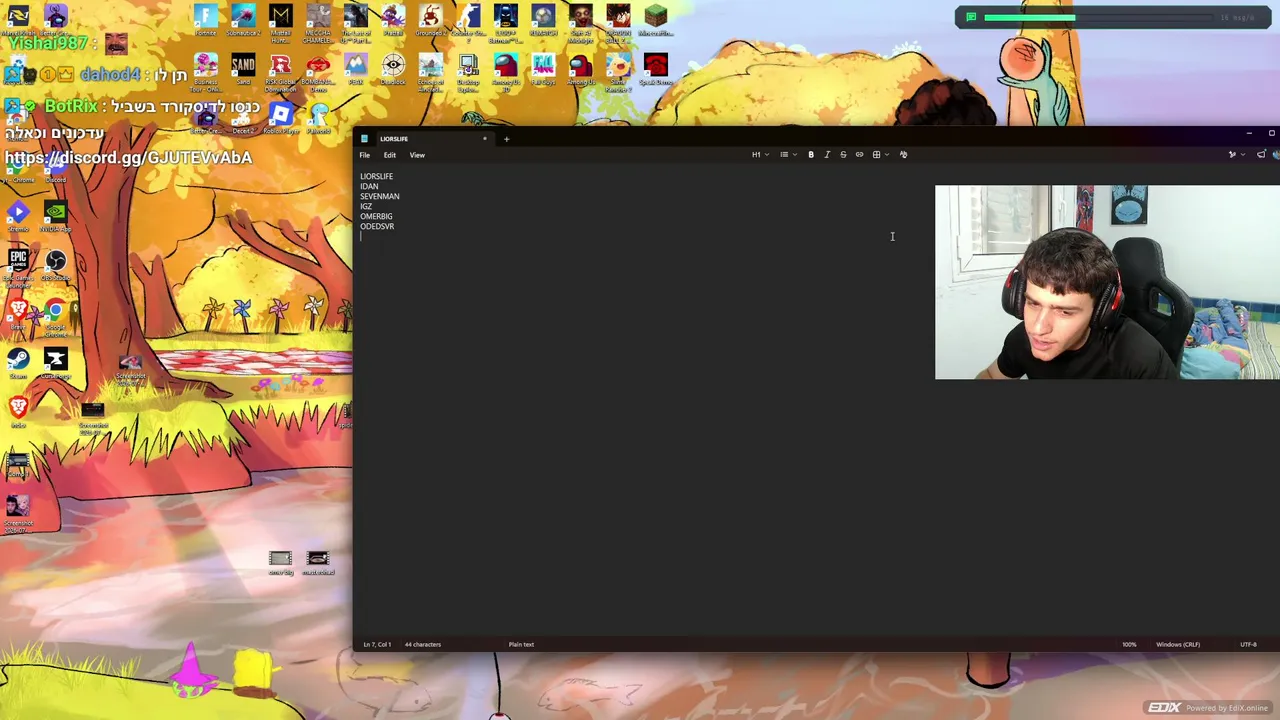Close the LIORSLIFE tab
Image resolution: width=1280 pixels, height=720 pixels.
(x=485, y=139)
